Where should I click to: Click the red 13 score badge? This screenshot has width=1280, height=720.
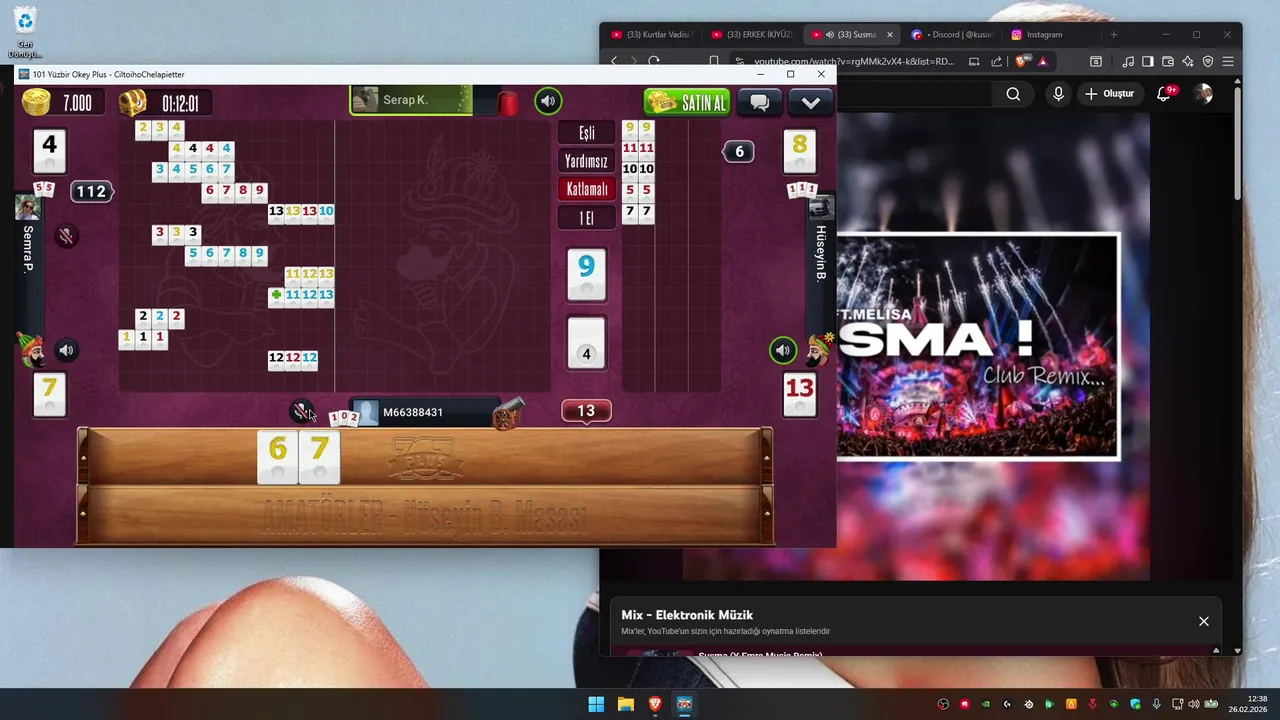[586, 411]
